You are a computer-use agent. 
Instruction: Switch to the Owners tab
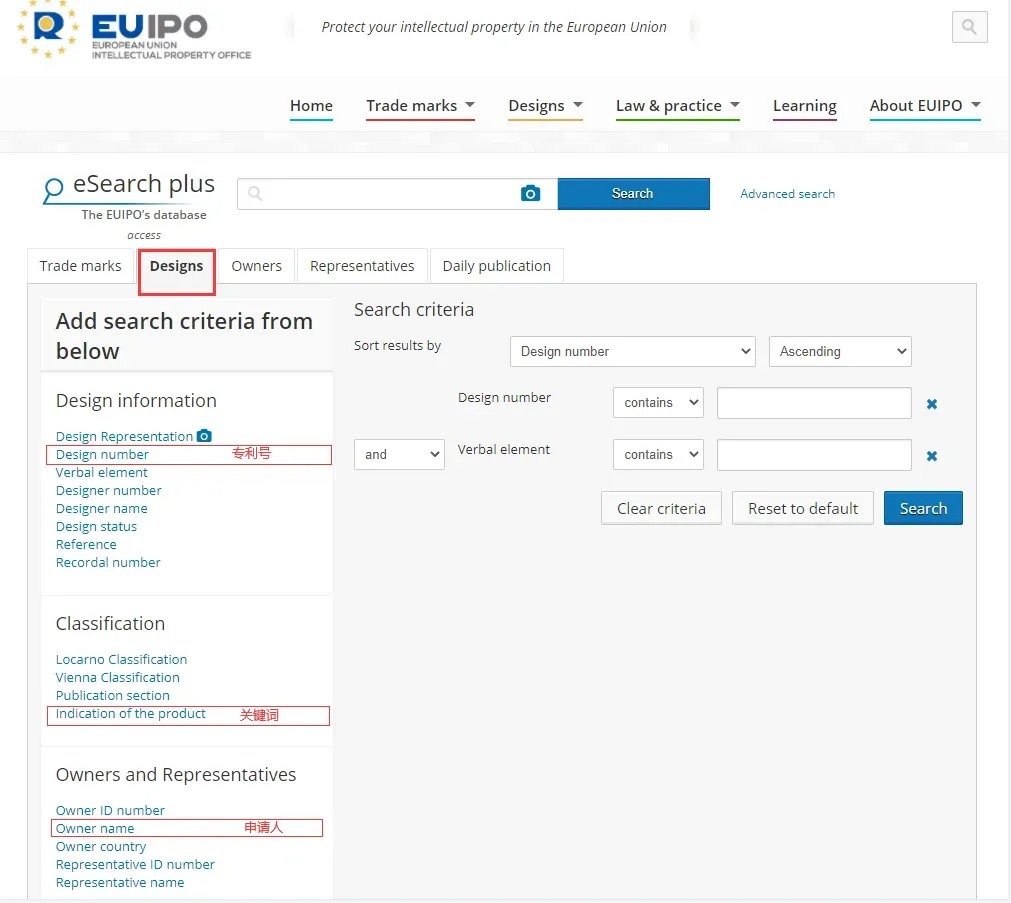pyautogui.click(x=257, y=266)
